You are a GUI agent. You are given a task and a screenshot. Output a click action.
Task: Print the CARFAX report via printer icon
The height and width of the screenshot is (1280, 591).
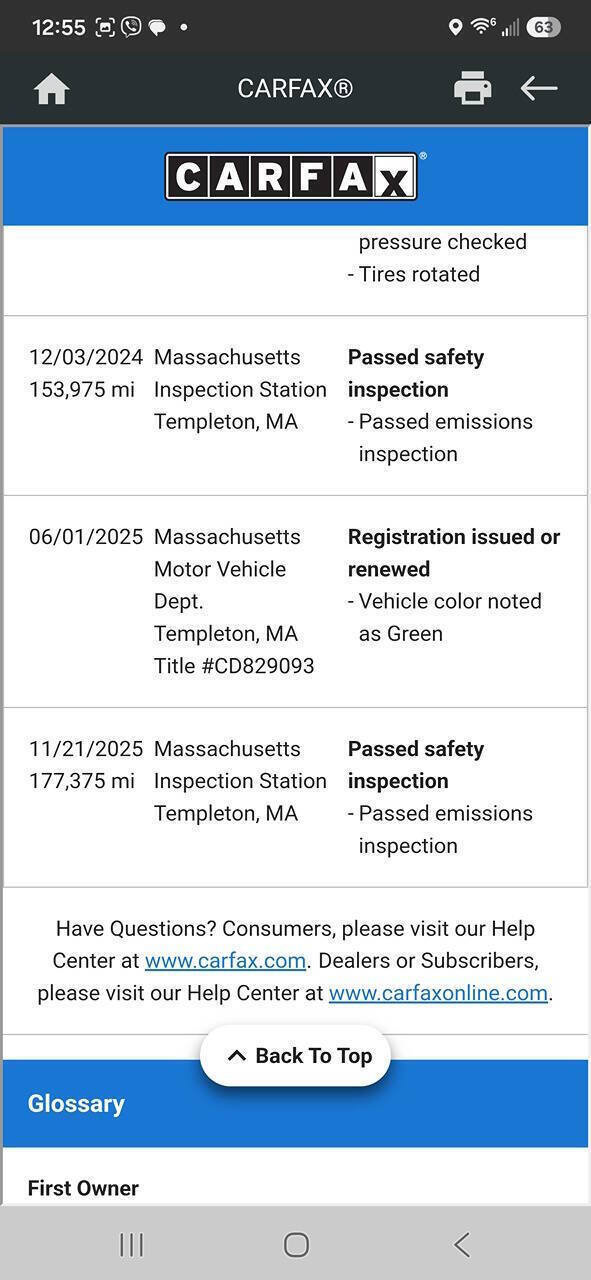[x=472, y=88]
